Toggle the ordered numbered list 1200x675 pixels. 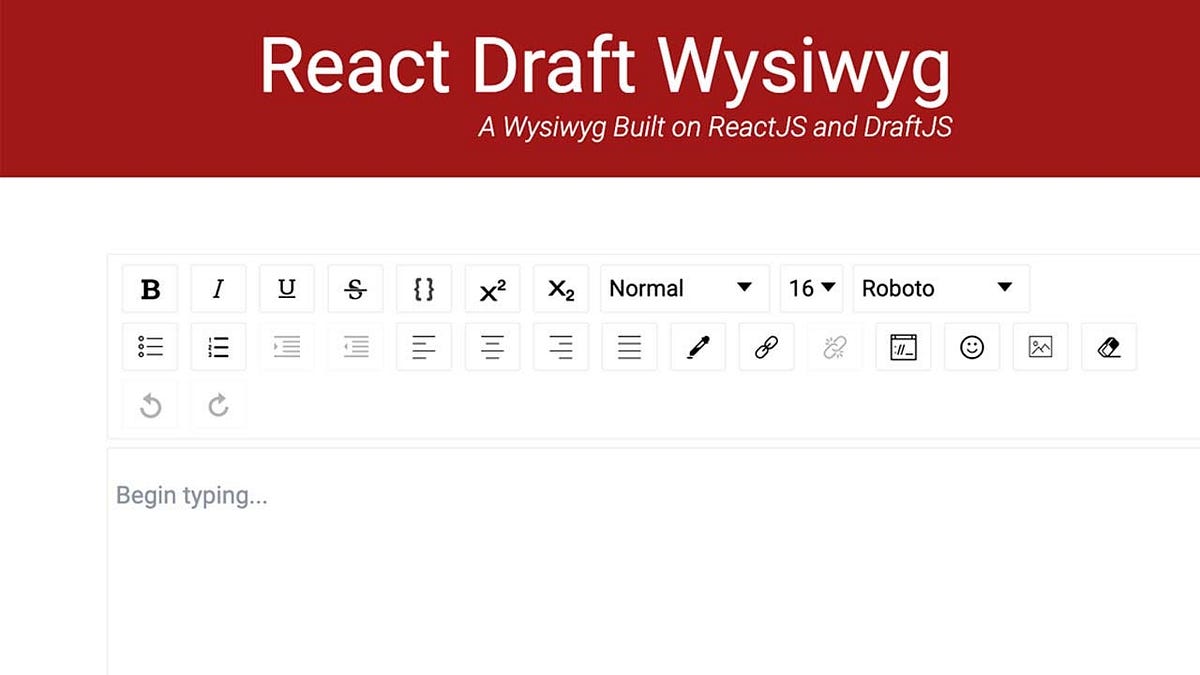point(218,347)
